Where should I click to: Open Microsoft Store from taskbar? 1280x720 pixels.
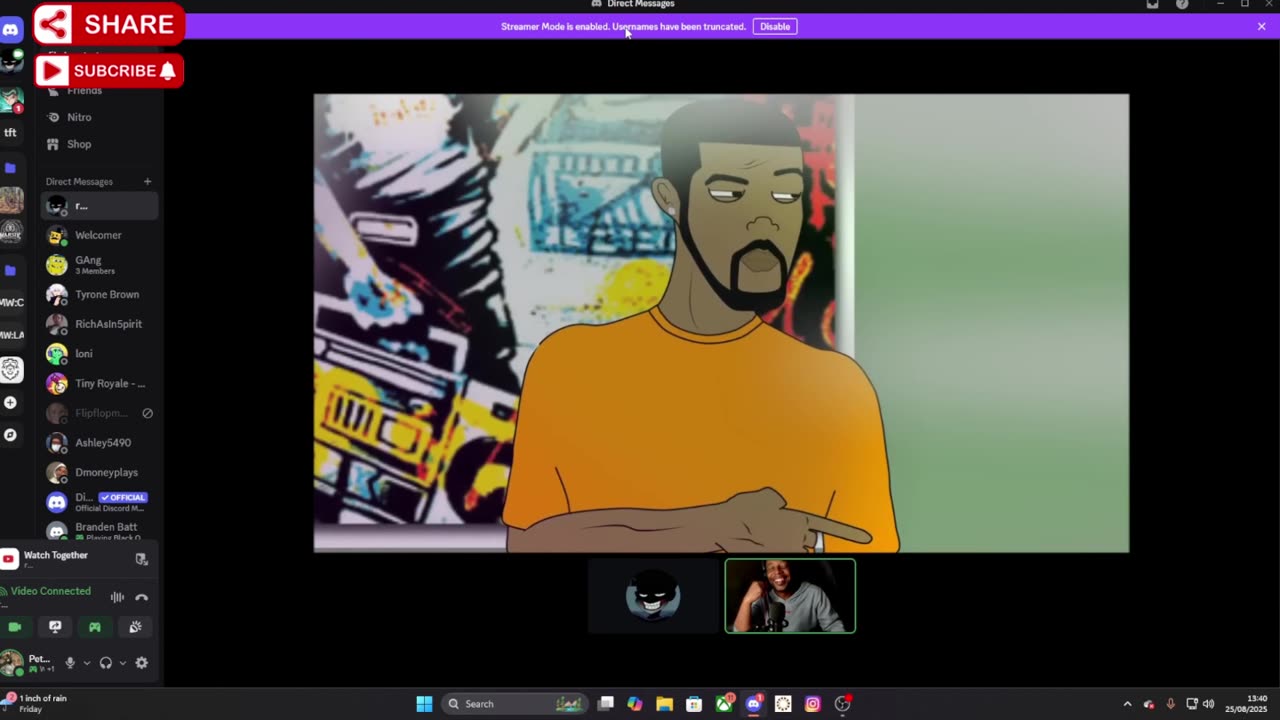694,704
